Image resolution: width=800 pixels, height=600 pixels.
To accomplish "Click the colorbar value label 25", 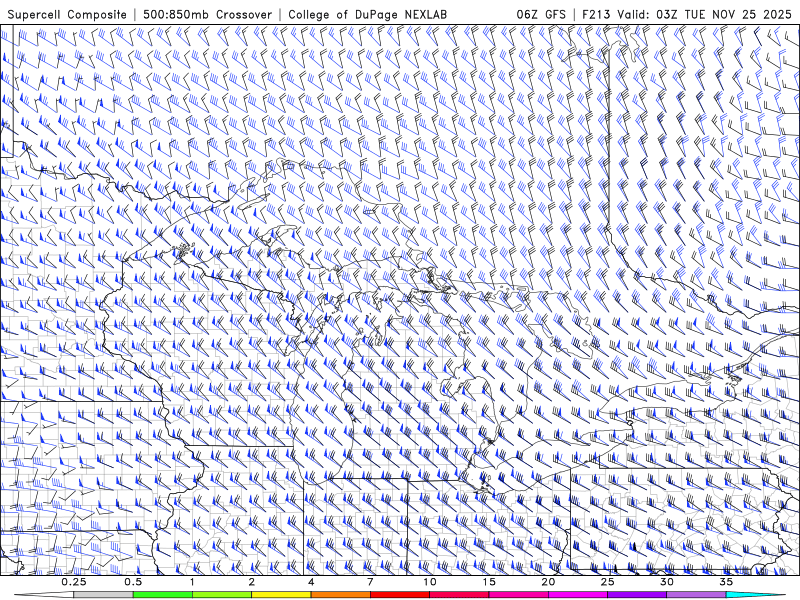I will tap(607, 582).
